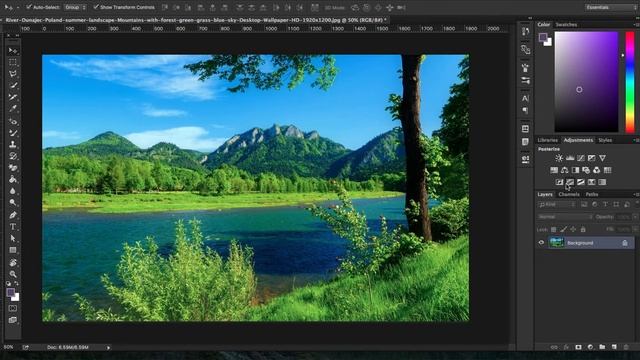This screenshot has height=360, width=640.
Task: Toggle Lock image pixels brush icon
Action: tap(563, 229)
